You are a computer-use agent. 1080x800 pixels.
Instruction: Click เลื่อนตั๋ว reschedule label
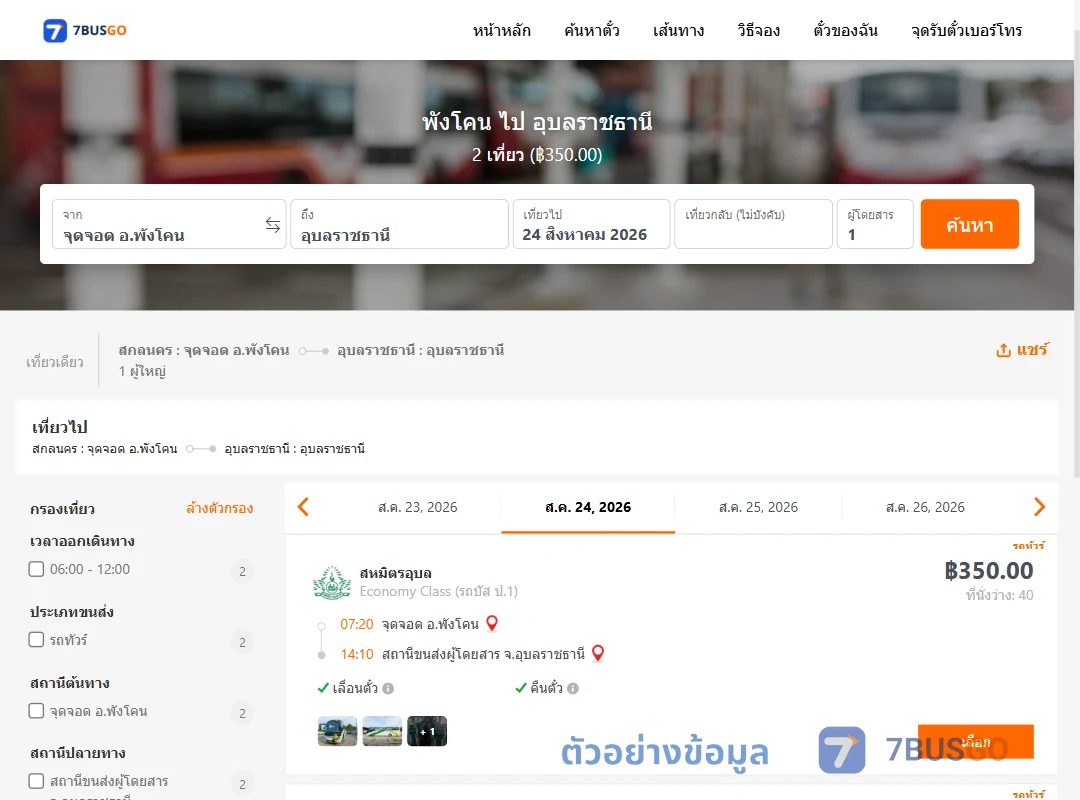pos(355,688)
